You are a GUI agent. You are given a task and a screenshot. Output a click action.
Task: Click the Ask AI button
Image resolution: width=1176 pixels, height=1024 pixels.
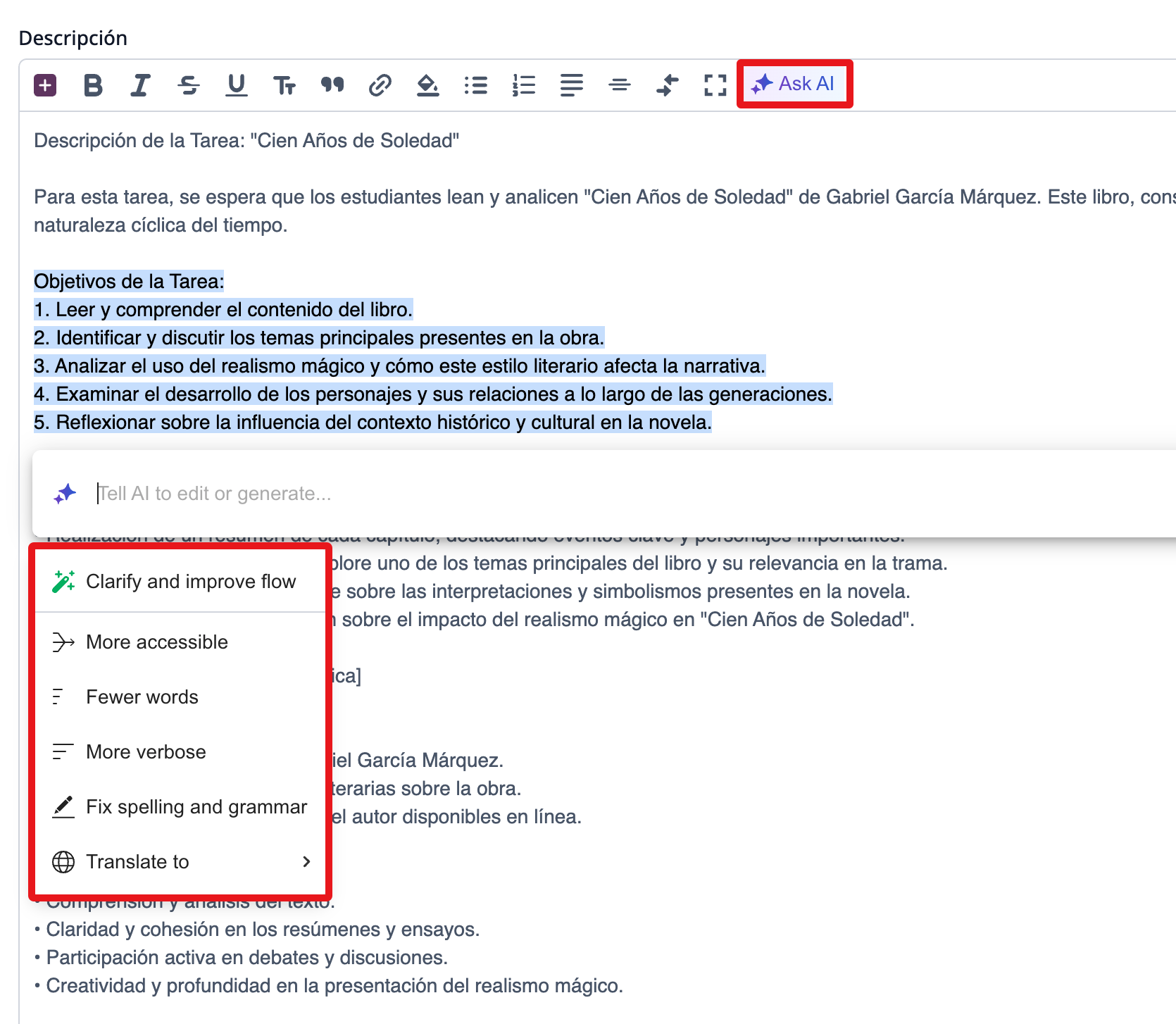point(794,84)
